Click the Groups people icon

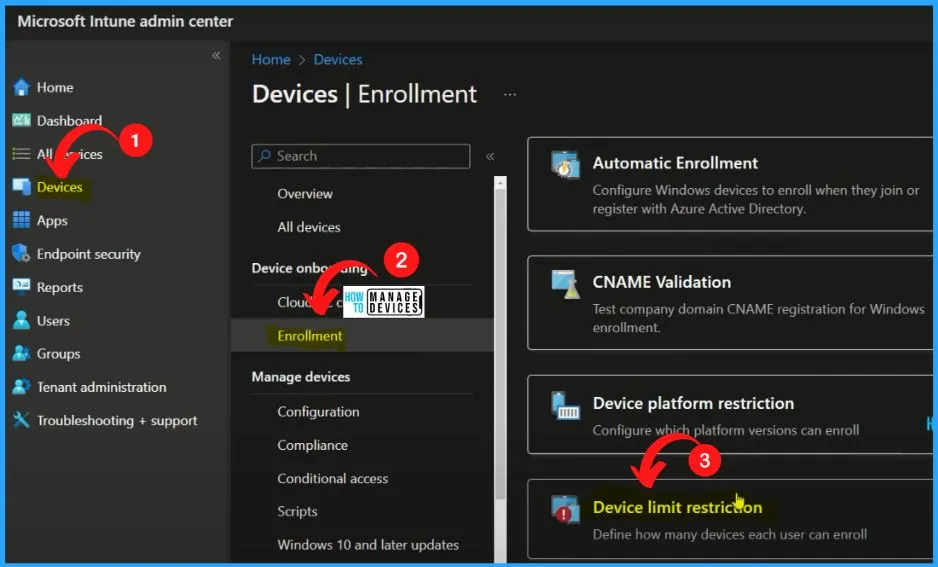[22, 353]
